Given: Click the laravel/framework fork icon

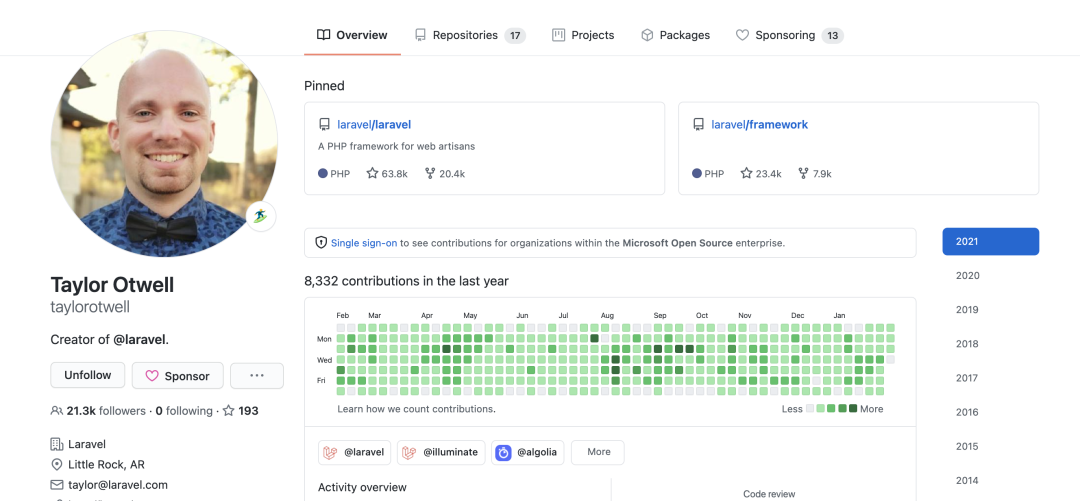Looking at the screenshot, I should coord(803,174).
